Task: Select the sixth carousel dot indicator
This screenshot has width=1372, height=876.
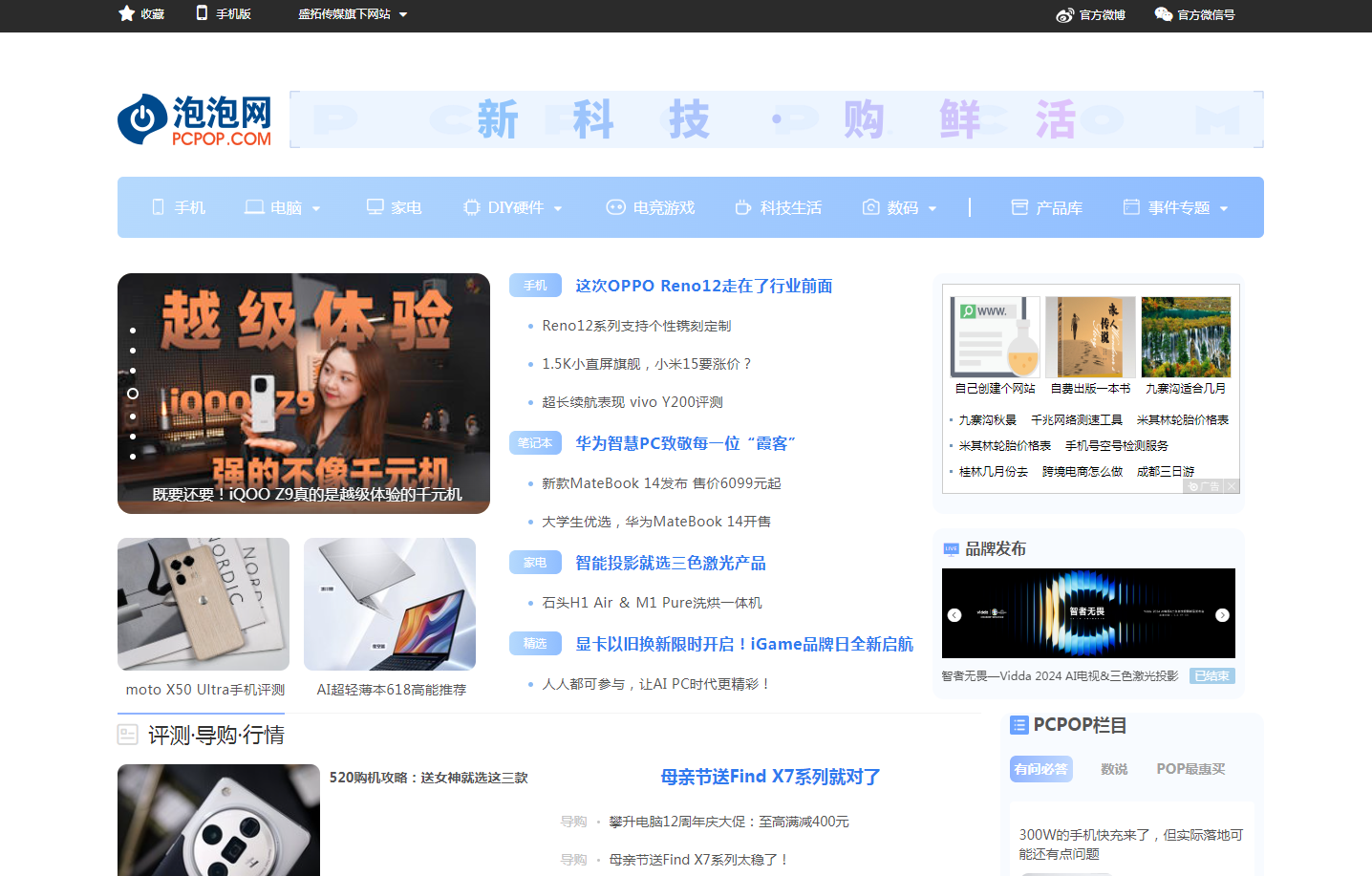Action: 133,437
